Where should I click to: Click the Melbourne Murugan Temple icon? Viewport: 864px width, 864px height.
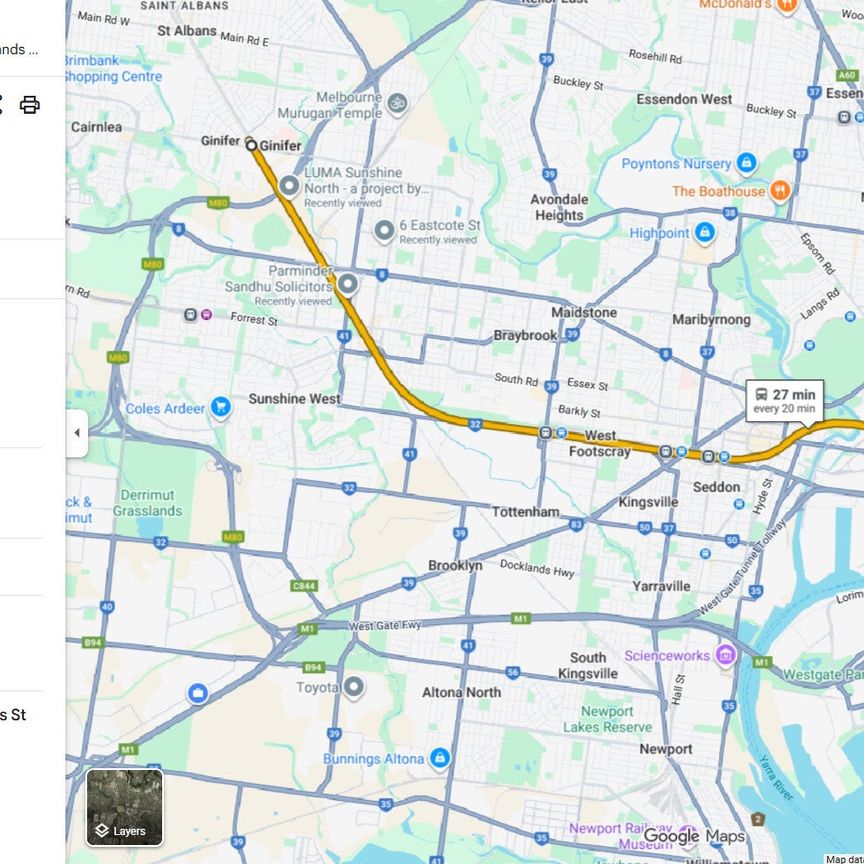397,103
